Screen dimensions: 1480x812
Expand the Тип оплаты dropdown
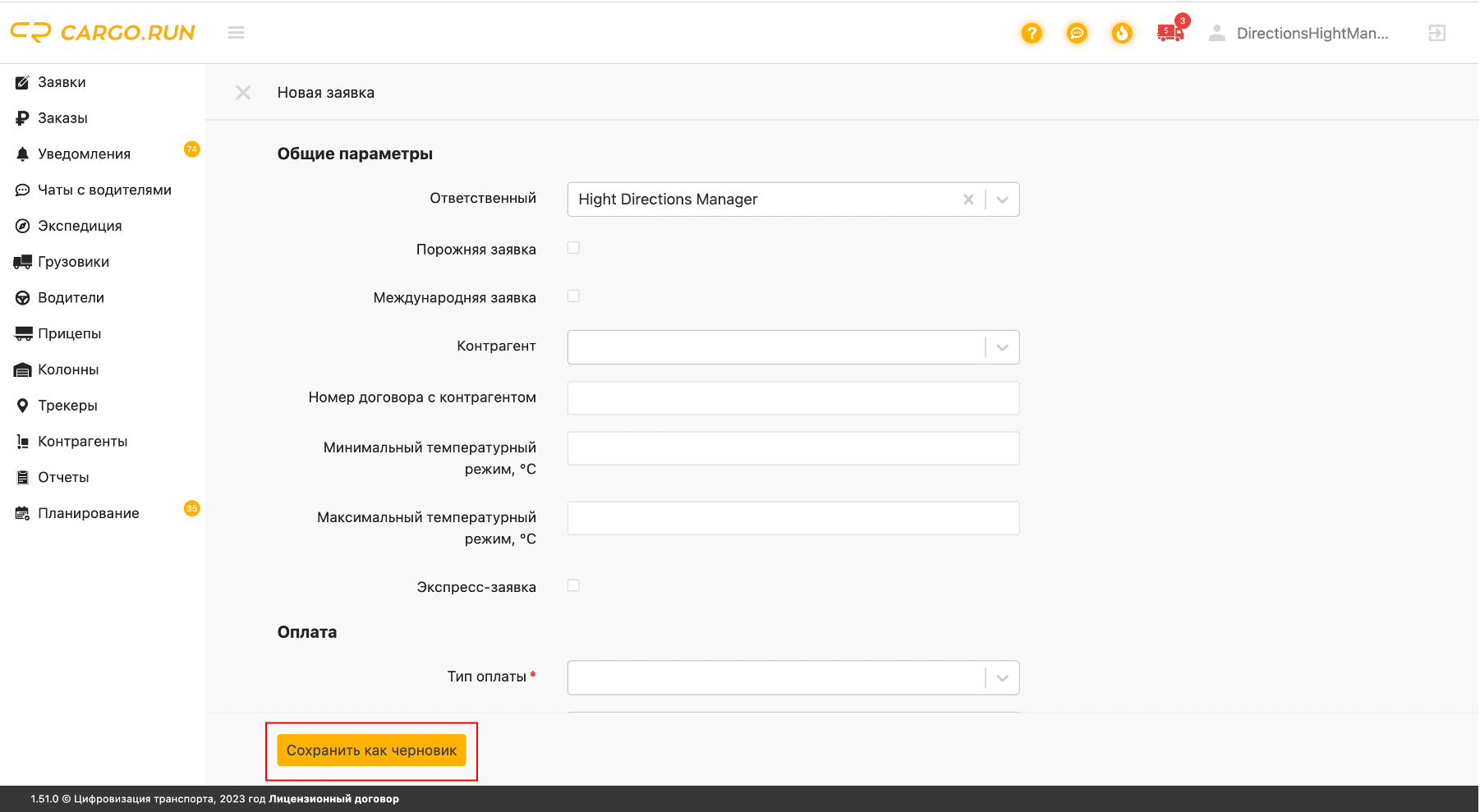[1002, 678]
